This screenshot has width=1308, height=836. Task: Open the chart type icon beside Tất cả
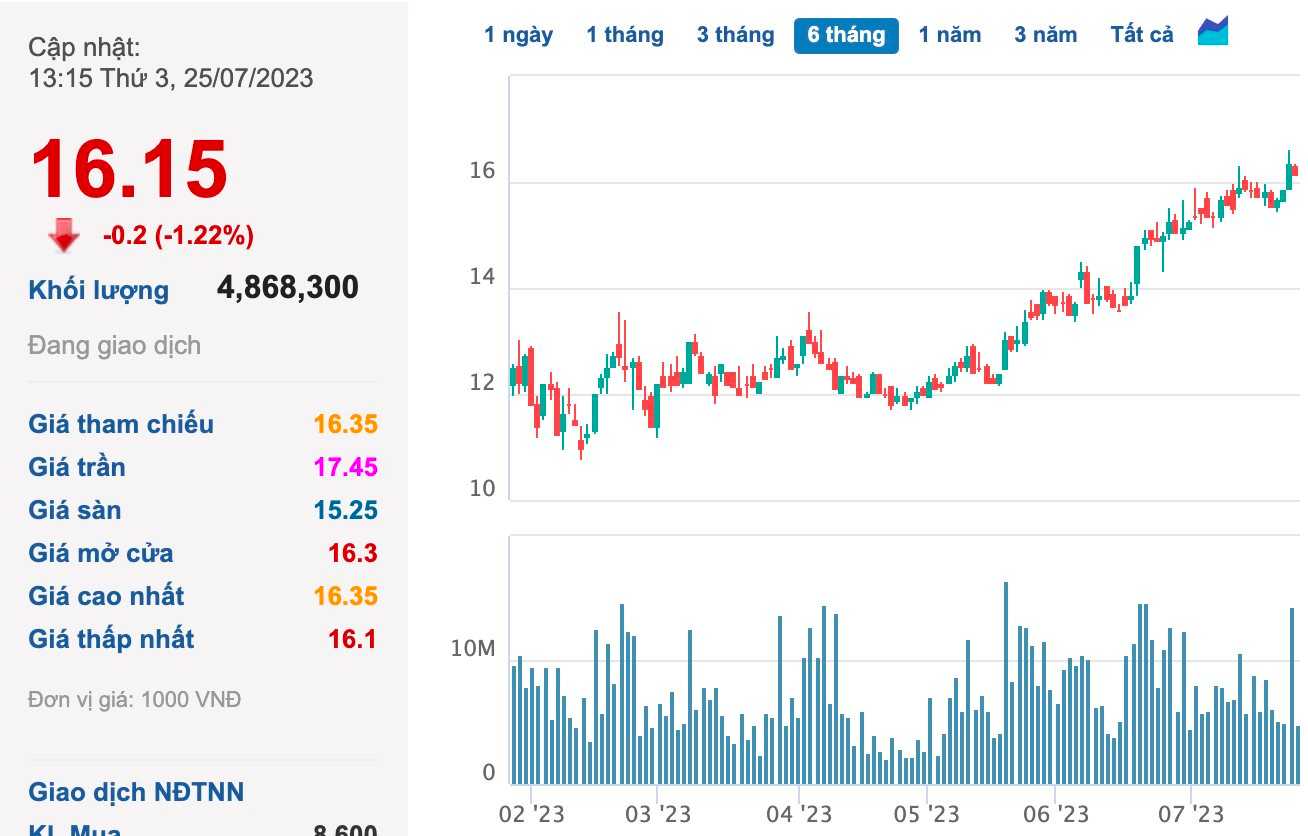pos(1213,31)
